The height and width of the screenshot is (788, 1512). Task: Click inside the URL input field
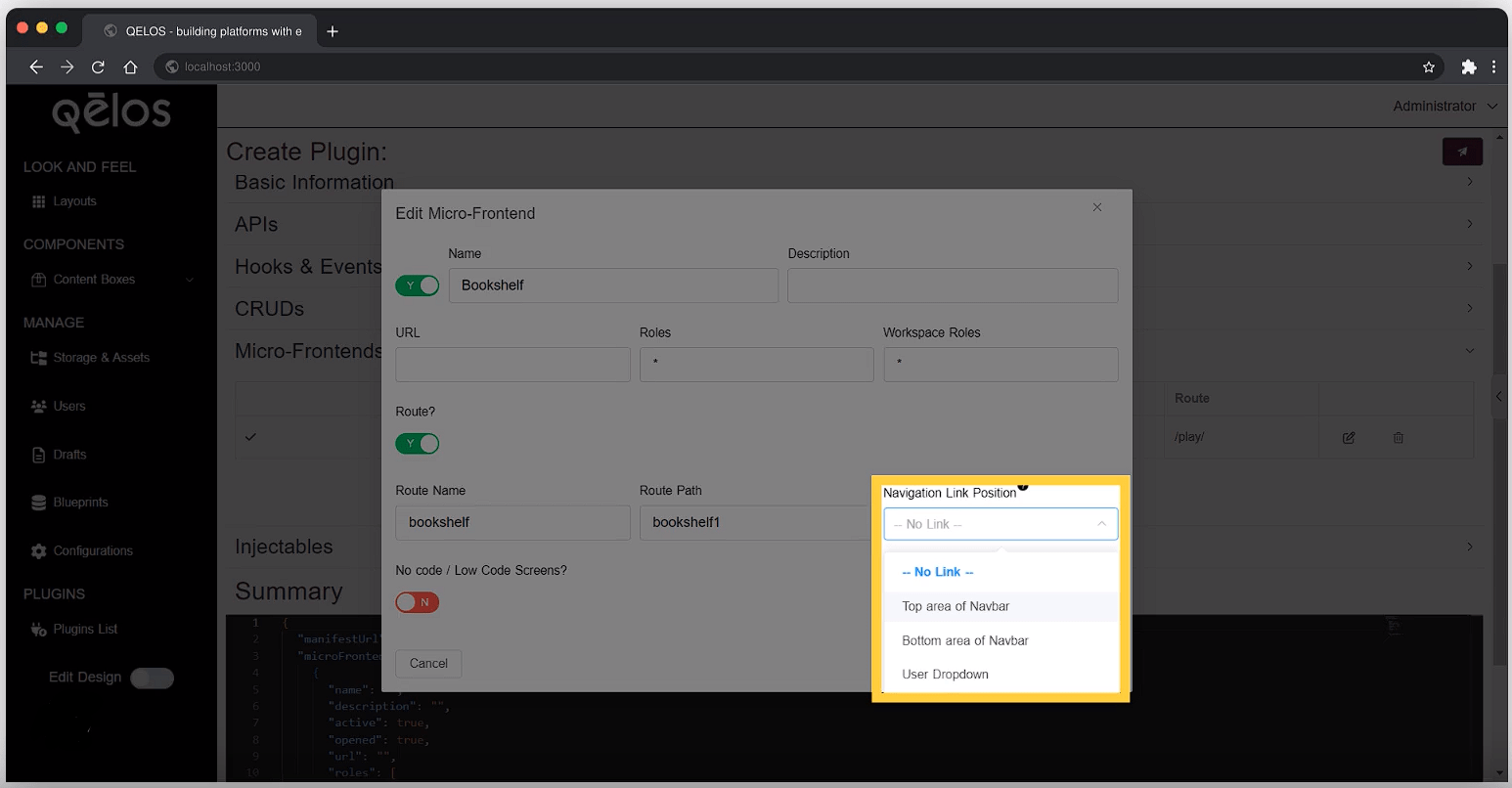512,365
